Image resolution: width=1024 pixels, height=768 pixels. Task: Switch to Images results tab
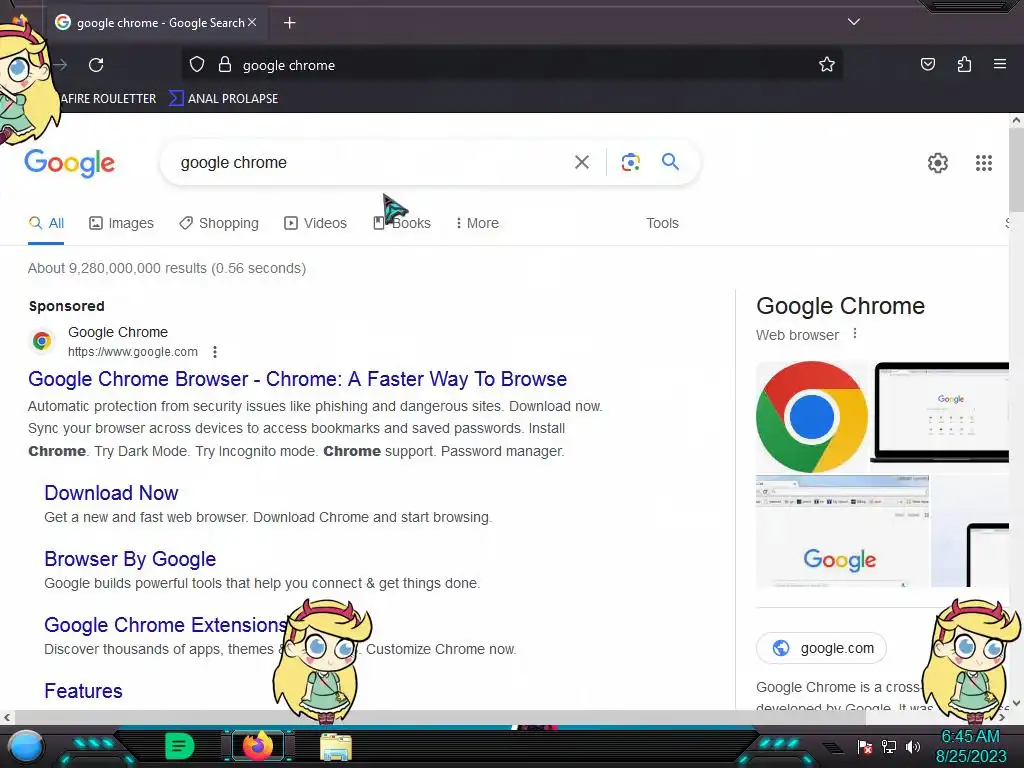pyautogui.click(x=121, y=223)
